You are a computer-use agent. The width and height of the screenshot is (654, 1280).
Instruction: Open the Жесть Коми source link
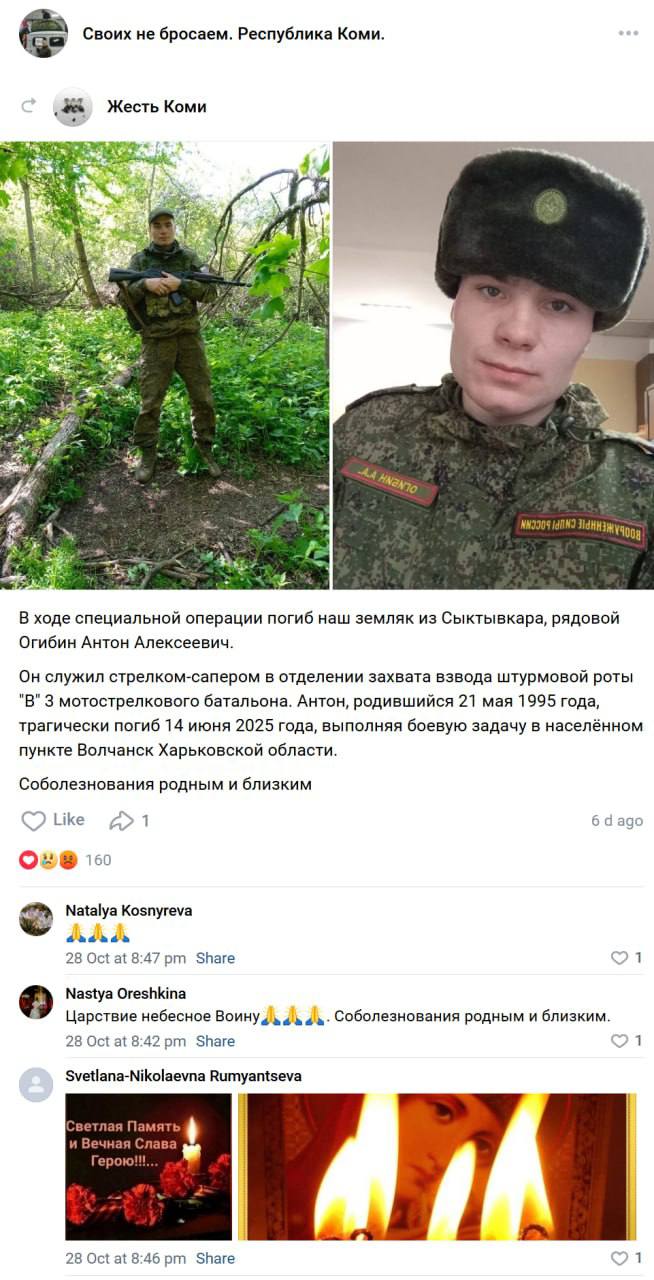pos(157,107)
